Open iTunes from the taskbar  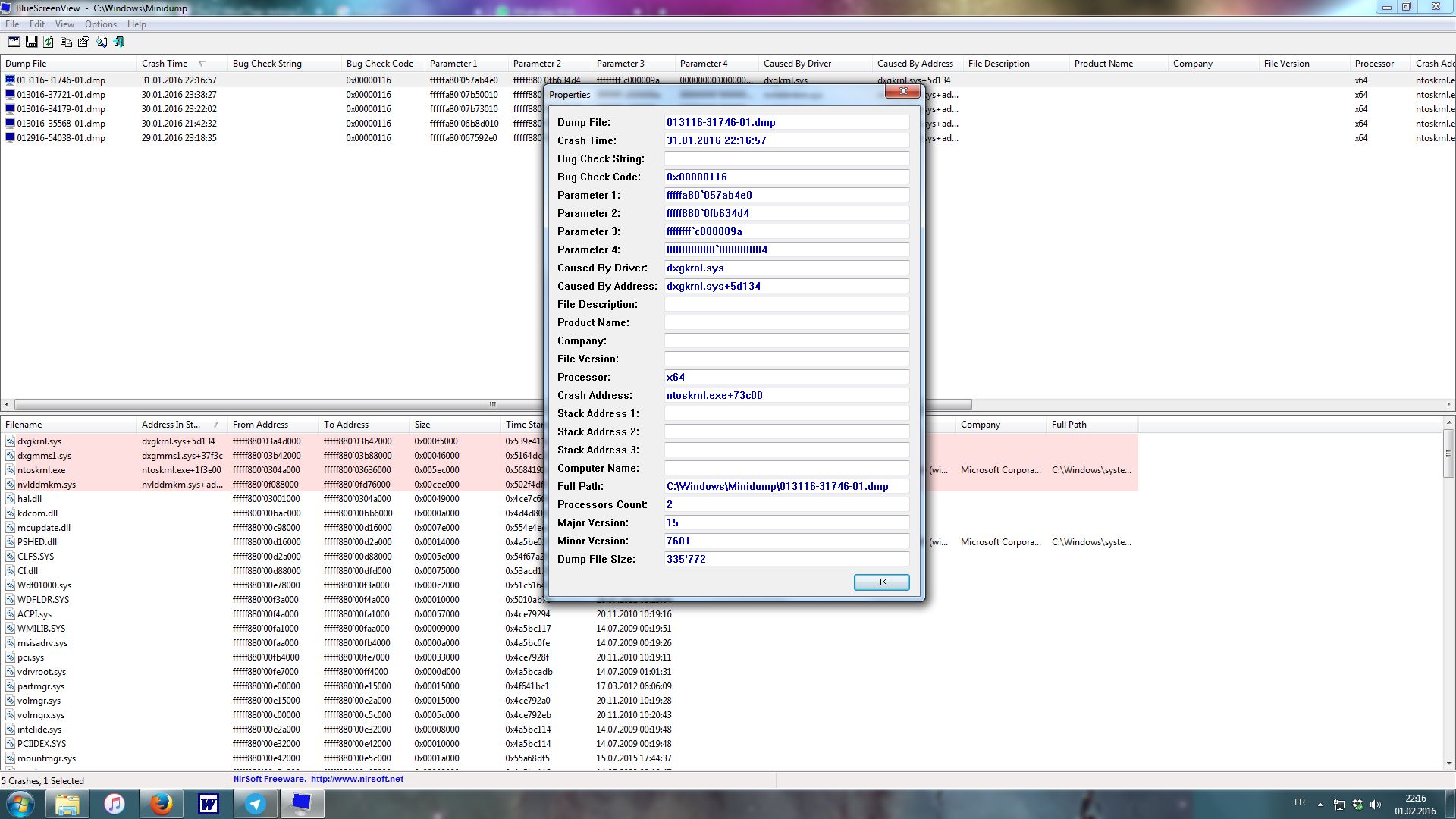(x=115, y=804)
